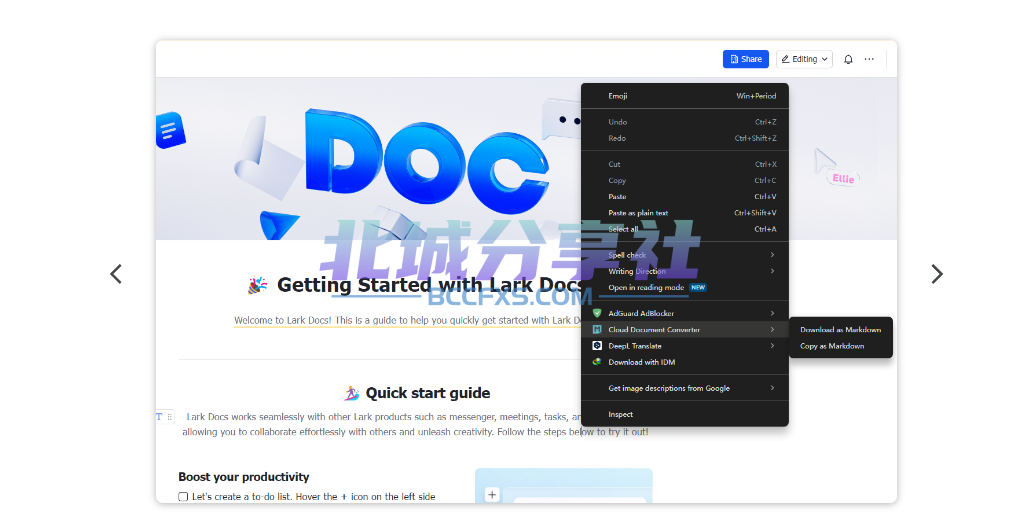Click the plus icon in the preview card
This screenshot has width=1023, height=519.
pyautogui.click(x=492, y=495)
